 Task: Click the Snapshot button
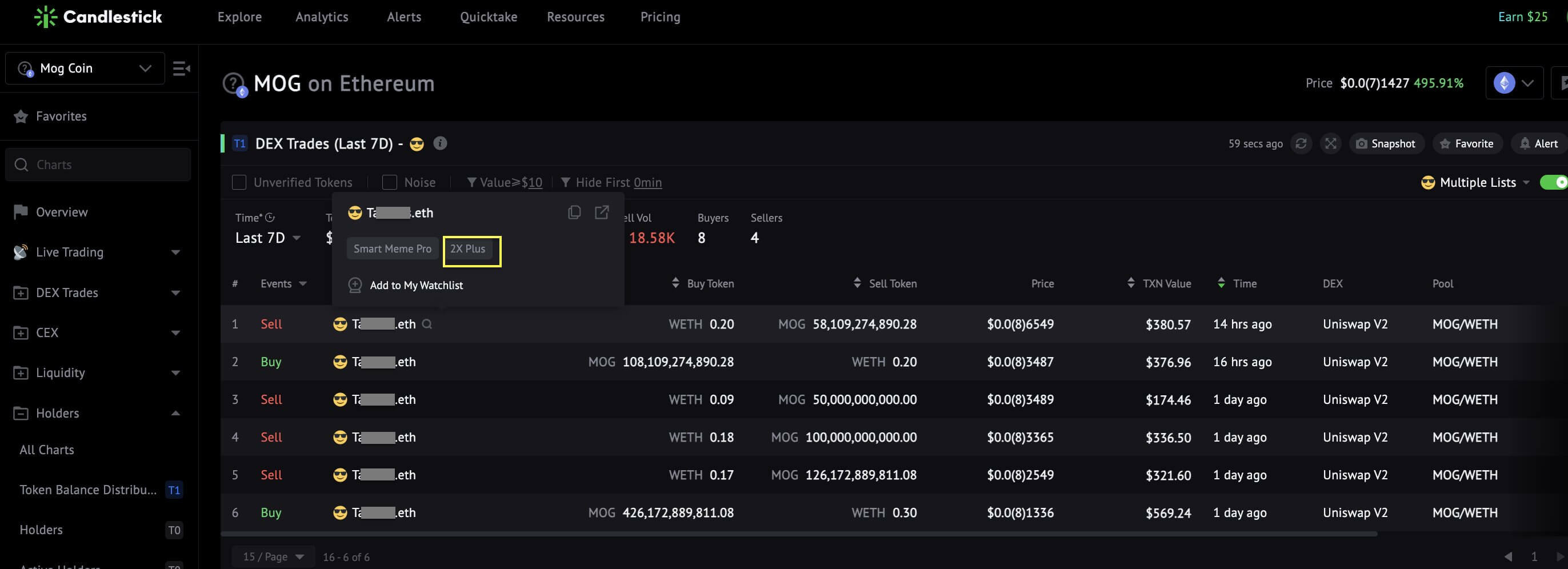coord(1386,143)
